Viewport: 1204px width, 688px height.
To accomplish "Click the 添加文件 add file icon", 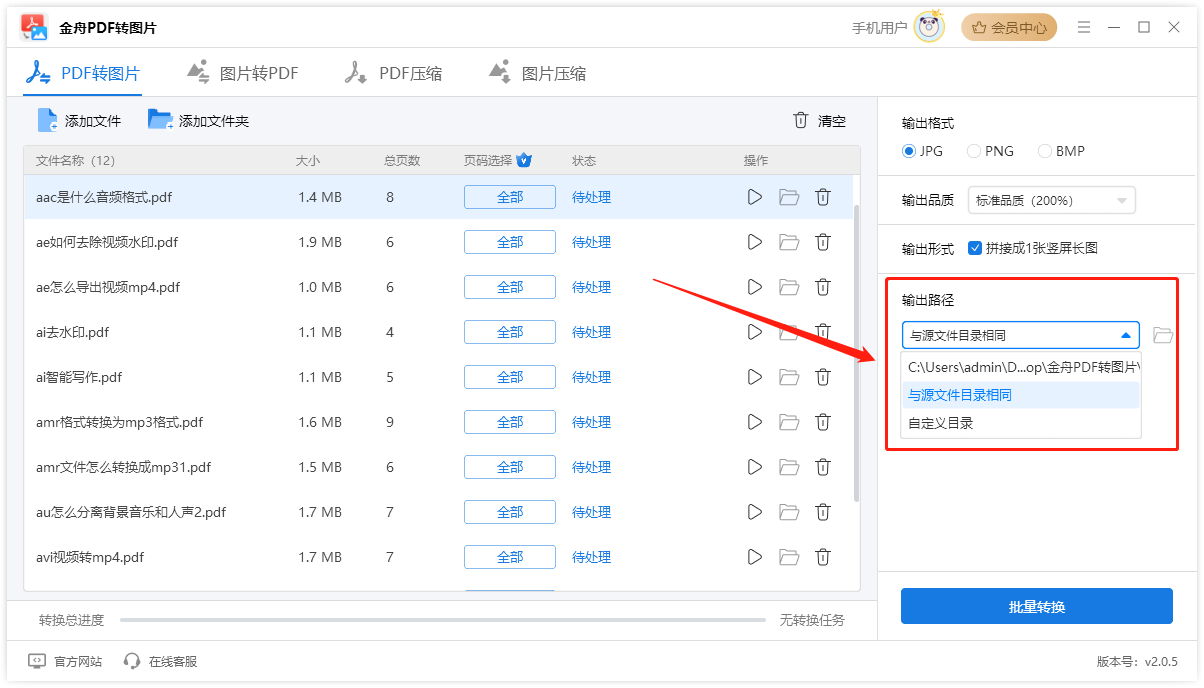I will 47,119.
